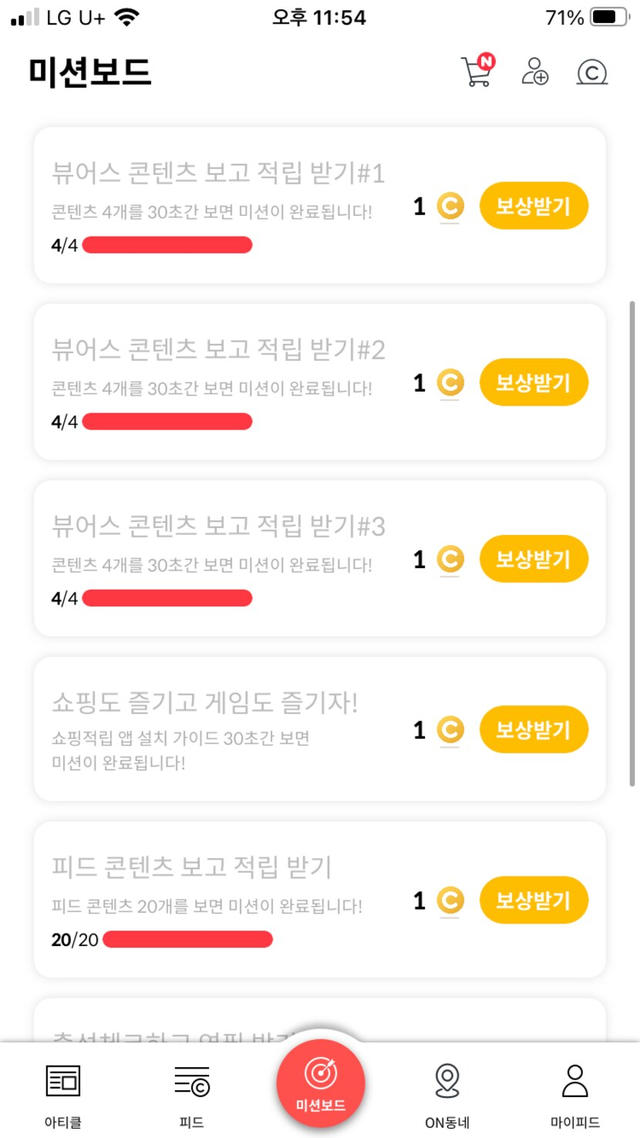Tap the 미션보드 page heading
Screen dimensions: 640x1138
tap(90, 72)
